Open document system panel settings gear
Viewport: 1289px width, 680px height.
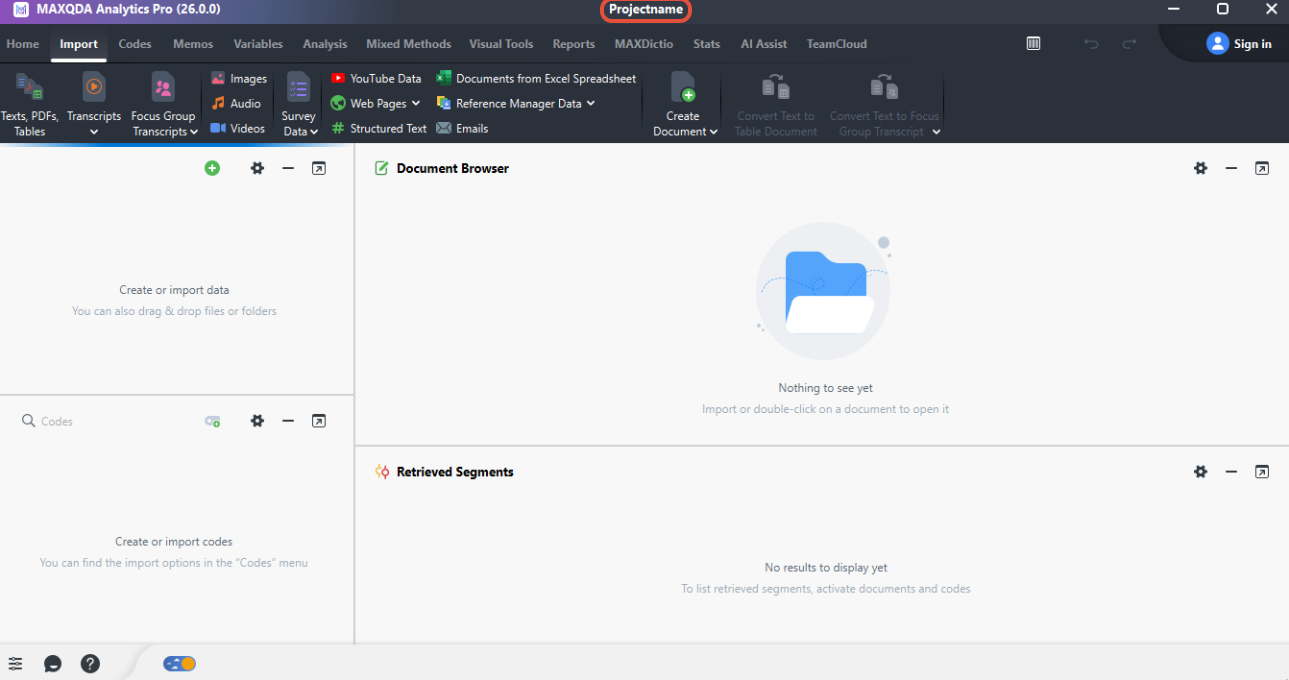[257, 169]
